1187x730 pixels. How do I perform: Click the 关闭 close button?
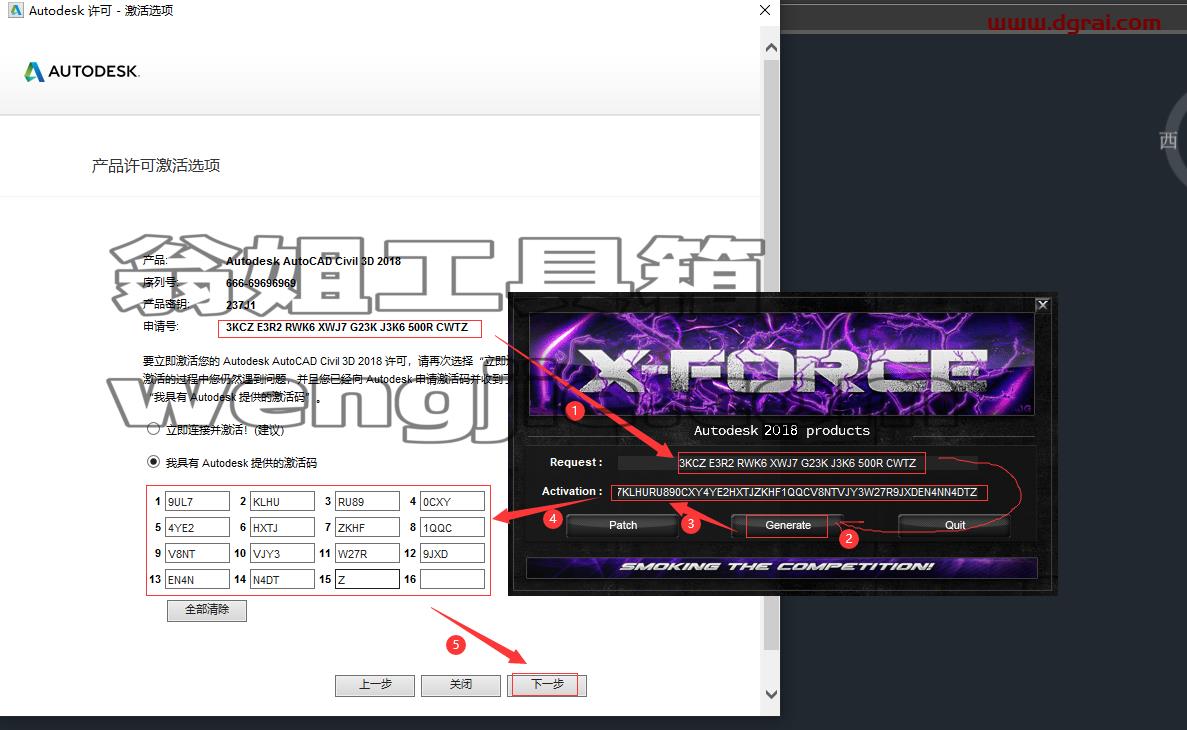point(460,685)
